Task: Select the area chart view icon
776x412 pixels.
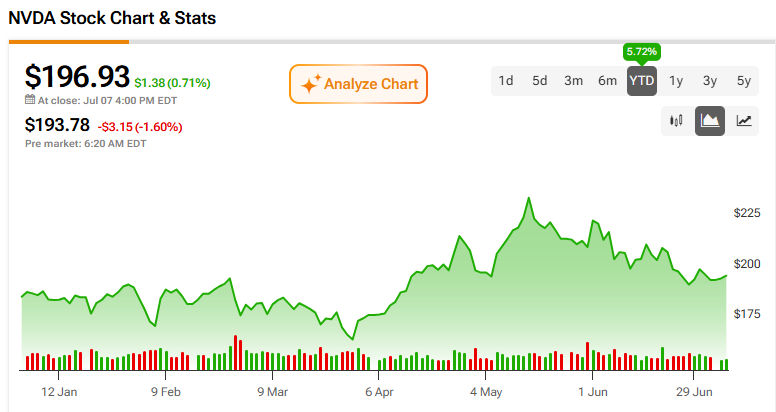Action: pyautogui.click(x=710, y=121)
